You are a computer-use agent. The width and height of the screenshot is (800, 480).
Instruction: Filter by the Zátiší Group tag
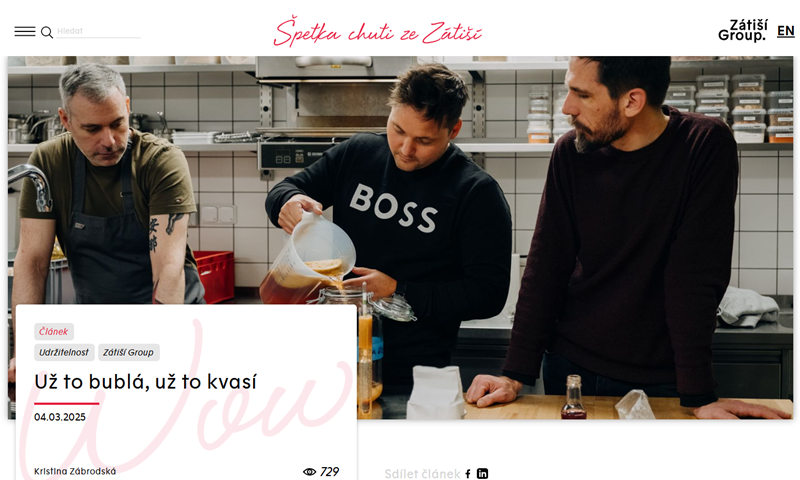129,352
